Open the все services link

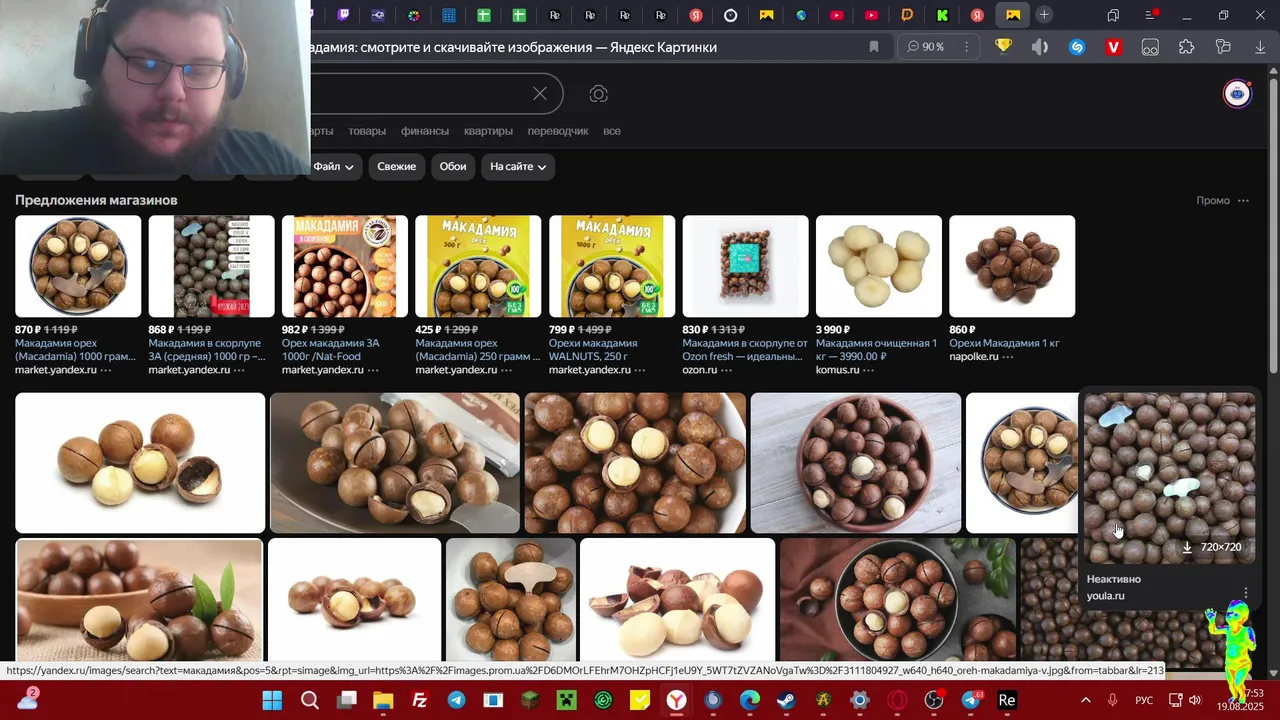click(612, 131)
